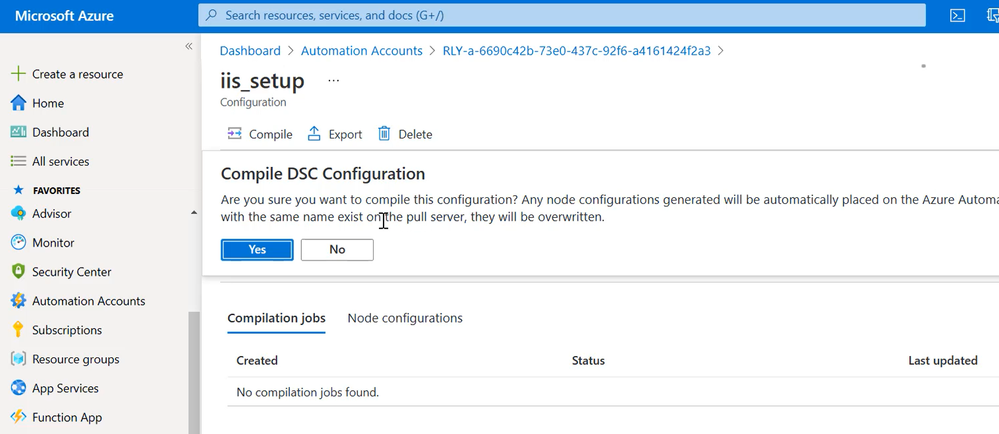Viewport: 999px width, 434px height.
Task: Cancel compilation by clicking No
Action: pyautogui.click(x=337, y=250)
